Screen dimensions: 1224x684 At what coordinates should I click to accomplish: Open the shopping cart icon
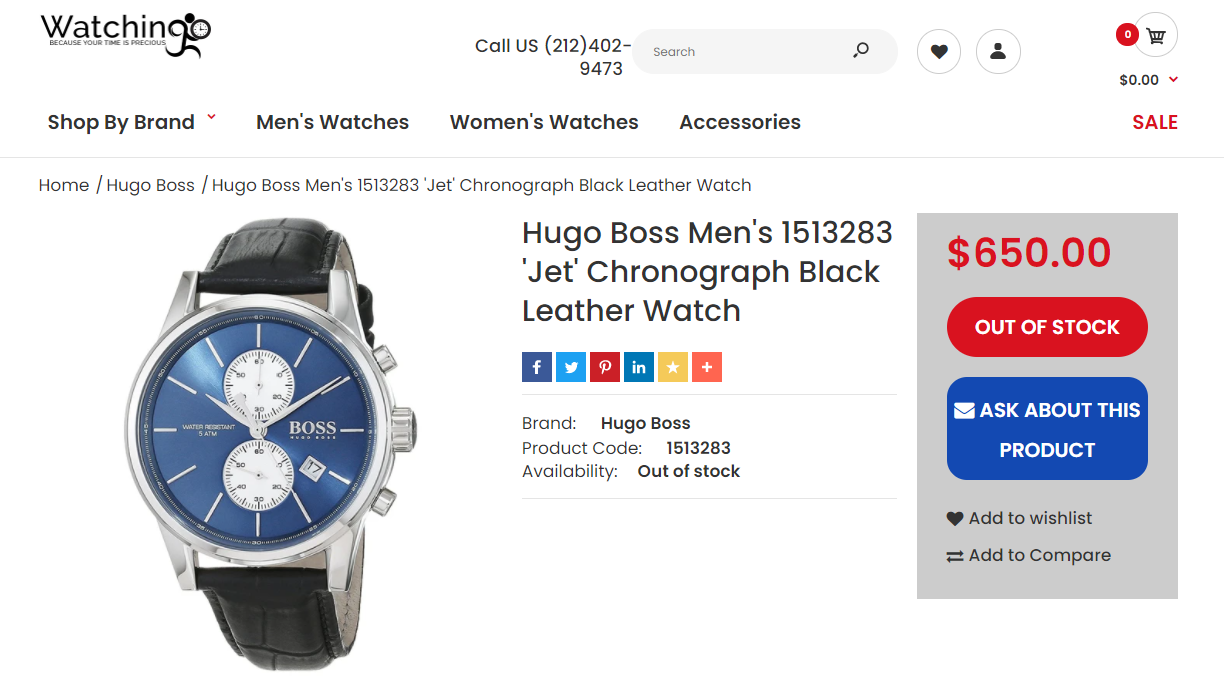click(1156, 36)
